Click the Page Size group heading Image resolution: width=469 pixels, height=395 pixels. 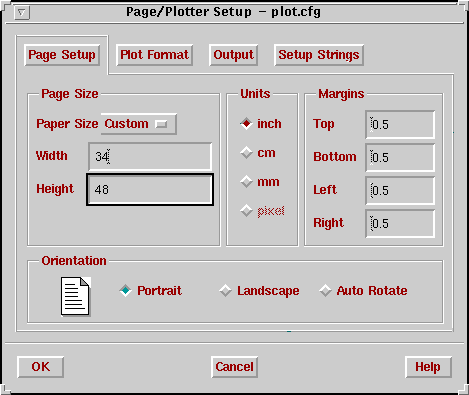70,94
